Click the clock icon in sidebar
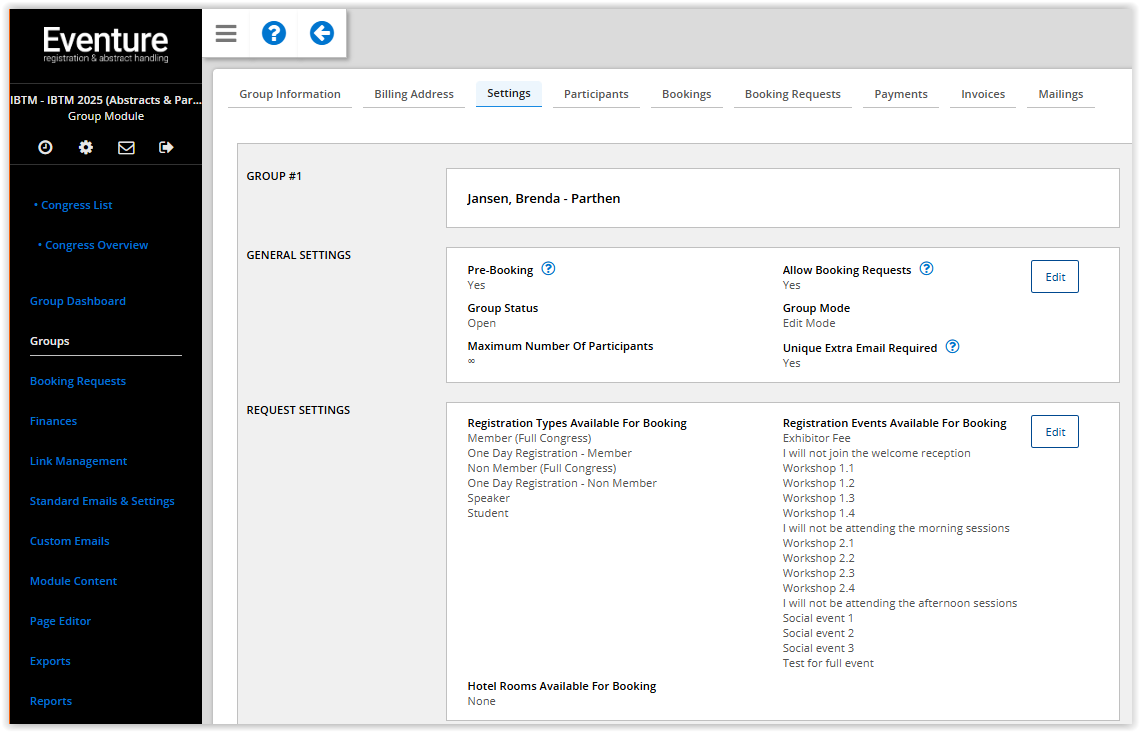This screenshot has width=1140, height=732. coord(45,147)
